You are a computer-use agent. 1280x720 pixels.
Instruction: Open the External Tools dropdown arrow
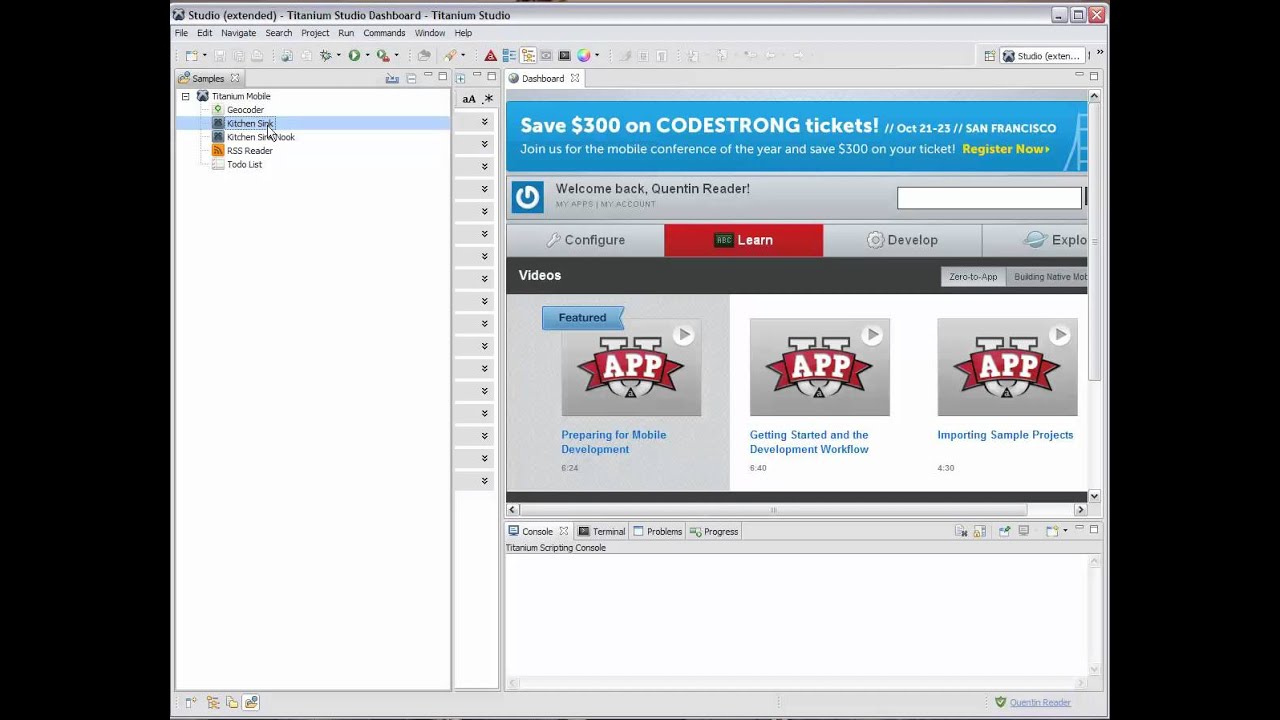[396, 56]
